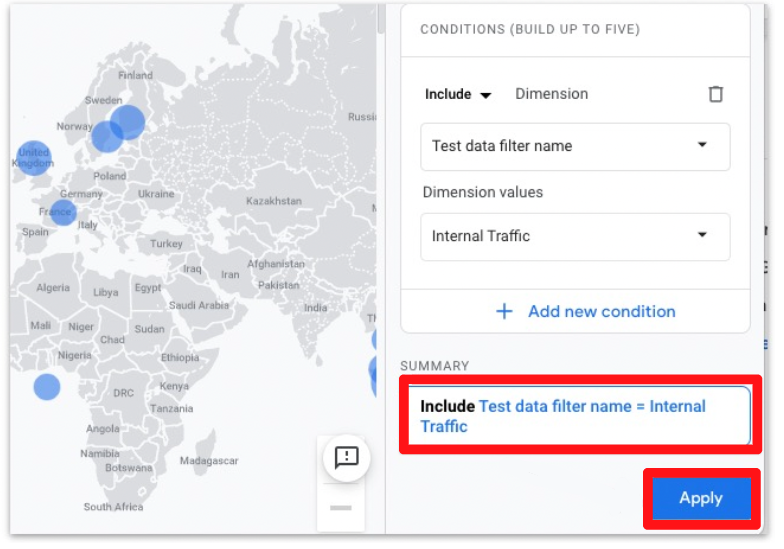Click South Africa on the map
The width and height of the screenshot is (784, 549).
point(113,506)
